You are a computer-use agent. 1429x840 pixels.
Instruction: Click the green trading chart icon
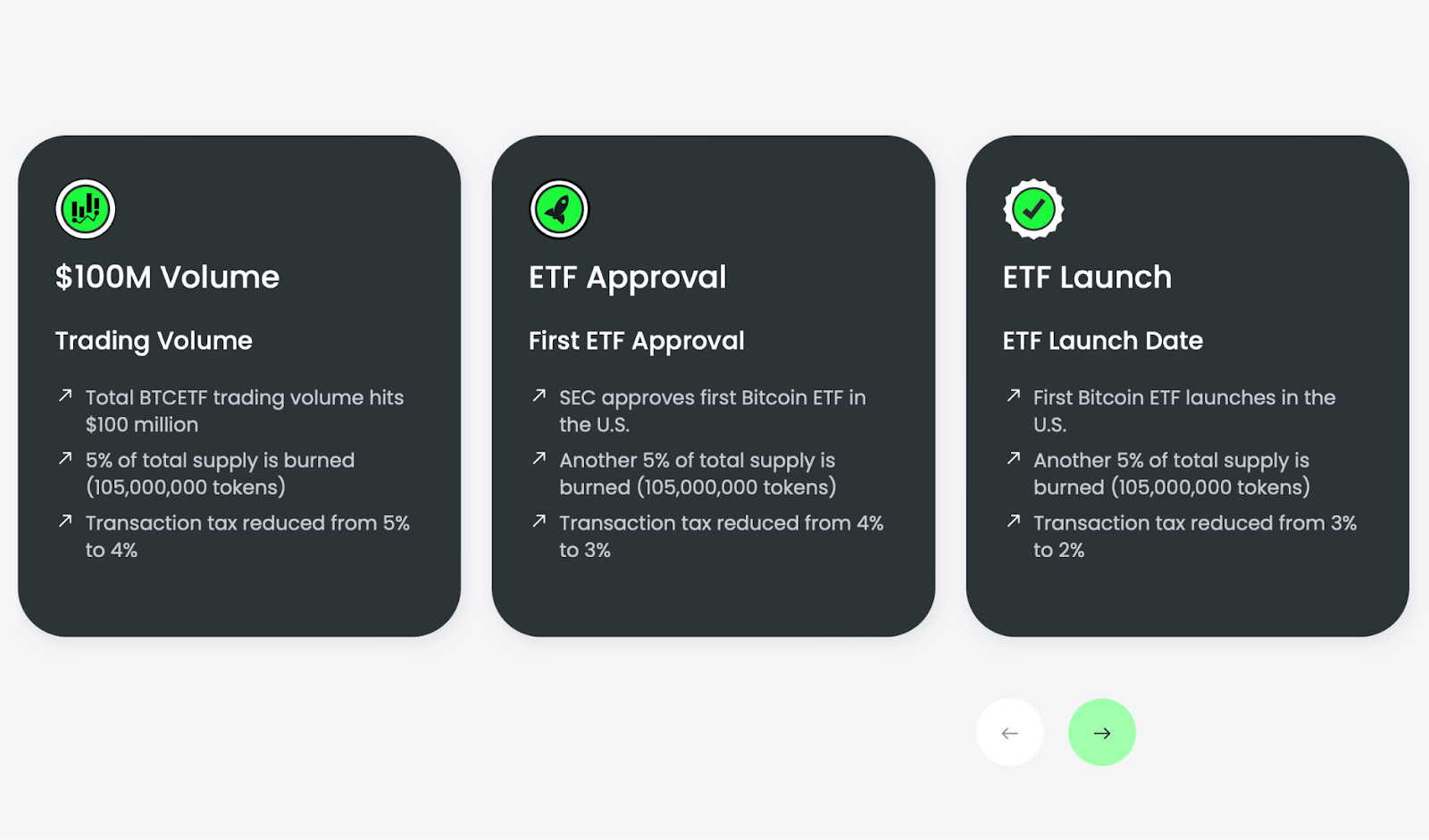click(86, 210)
